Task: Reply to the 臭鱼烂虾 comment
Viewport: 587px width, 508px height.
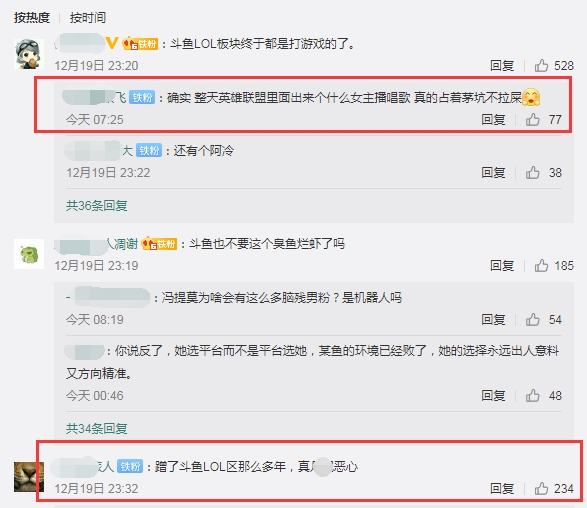Action: pos(502,265)
